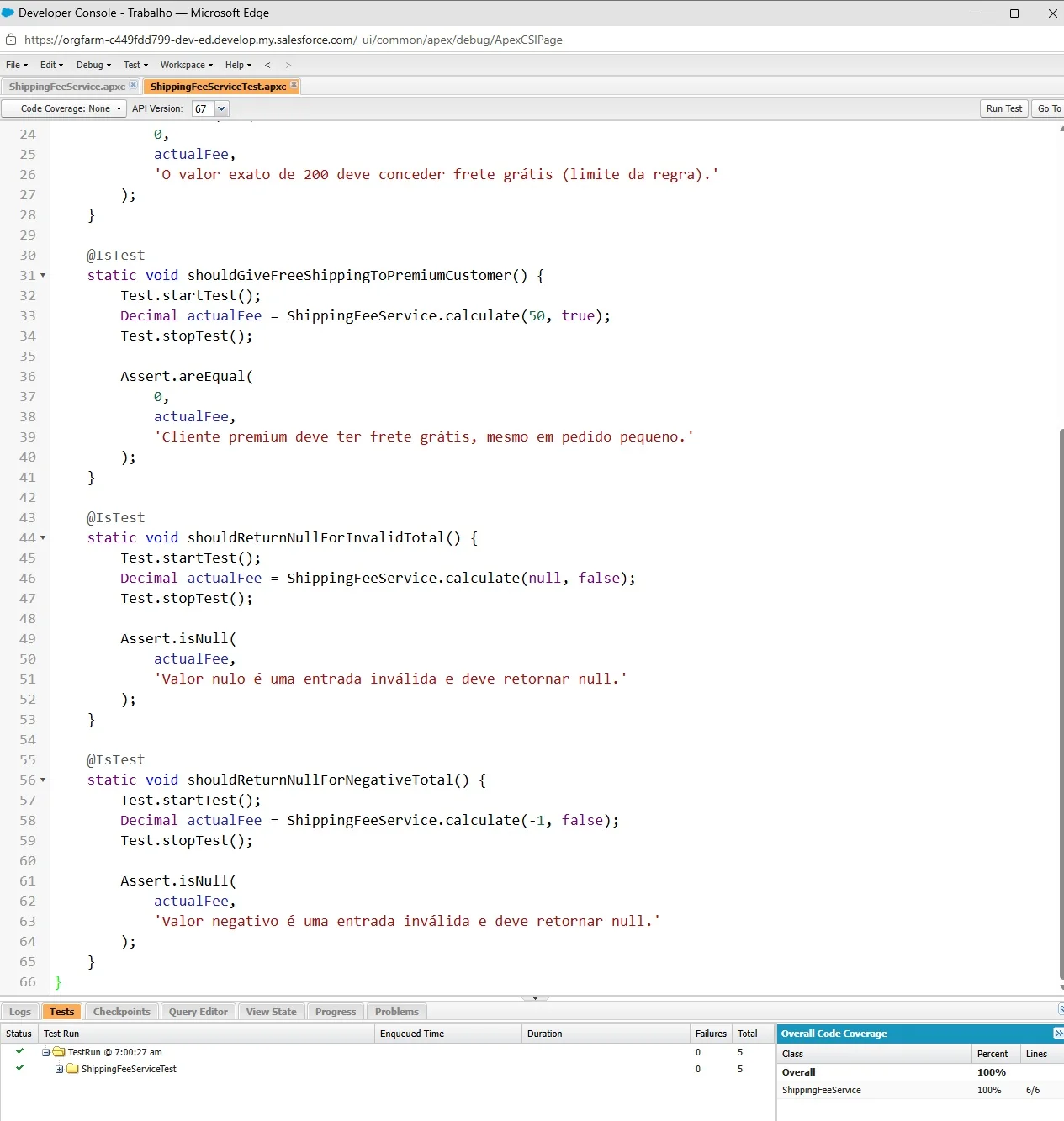Click the browser address bar URL
This screenshot has width=1064, height=1121.
click(x=294, y=40)
